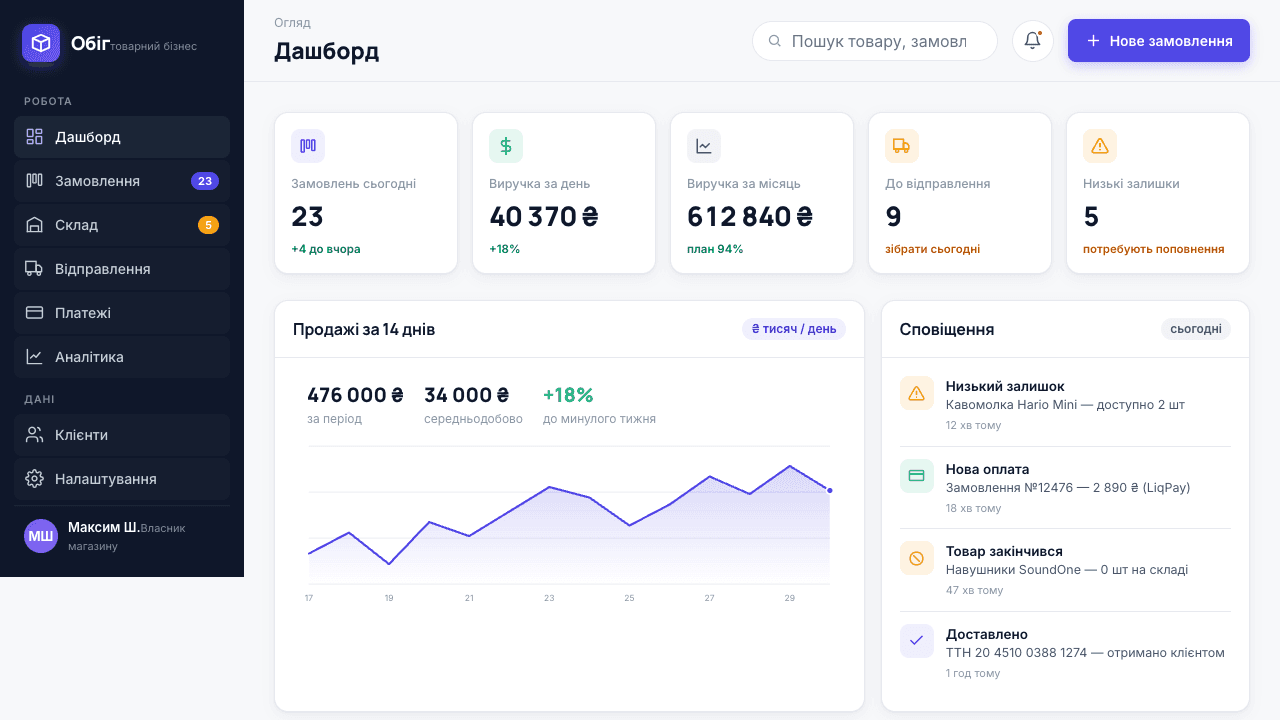The width and height of the screenshot is (1280, 720).
Task: Click the сьогодні chip in Сповіщення
Action: (x=1196, y=329)
